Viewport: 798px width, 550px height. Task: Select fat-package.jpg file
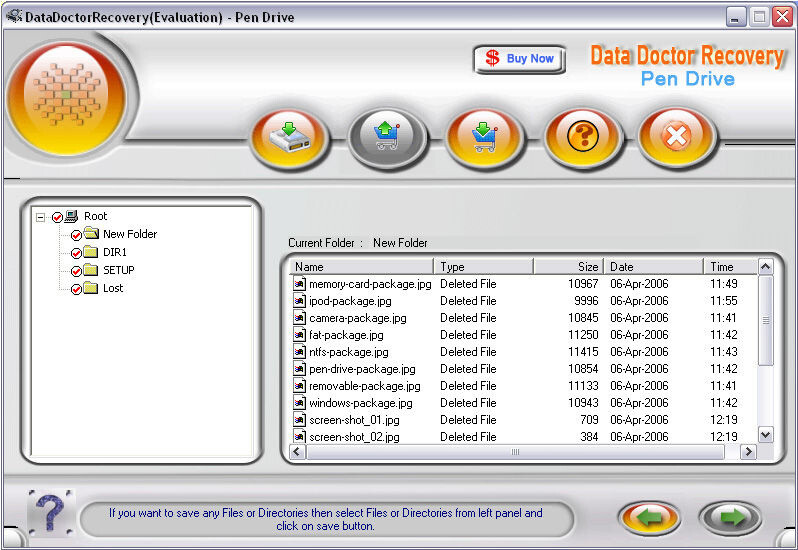[x=346, y=335]
